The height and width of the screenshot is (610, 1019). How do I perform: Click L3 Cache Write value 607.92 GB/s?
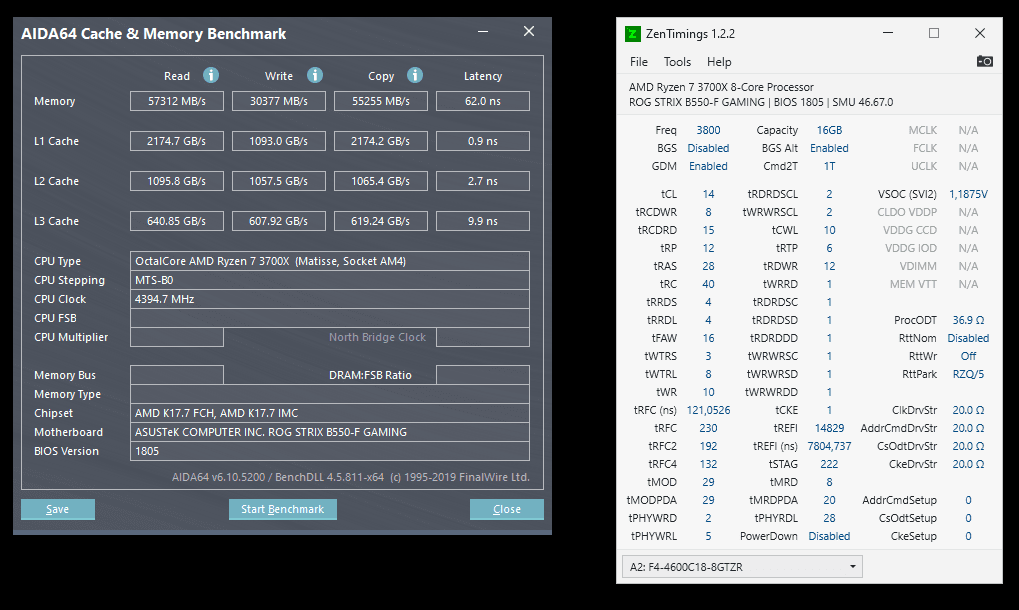click(x=279, y=221)
